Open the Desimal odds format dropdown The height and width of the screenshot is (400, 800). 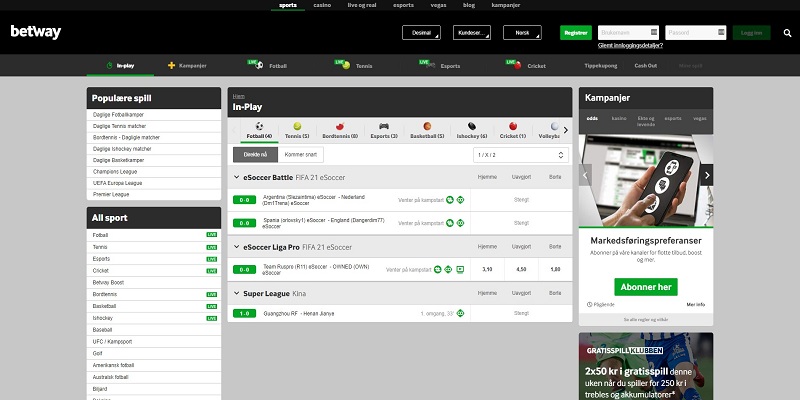[x=420, y=33]
